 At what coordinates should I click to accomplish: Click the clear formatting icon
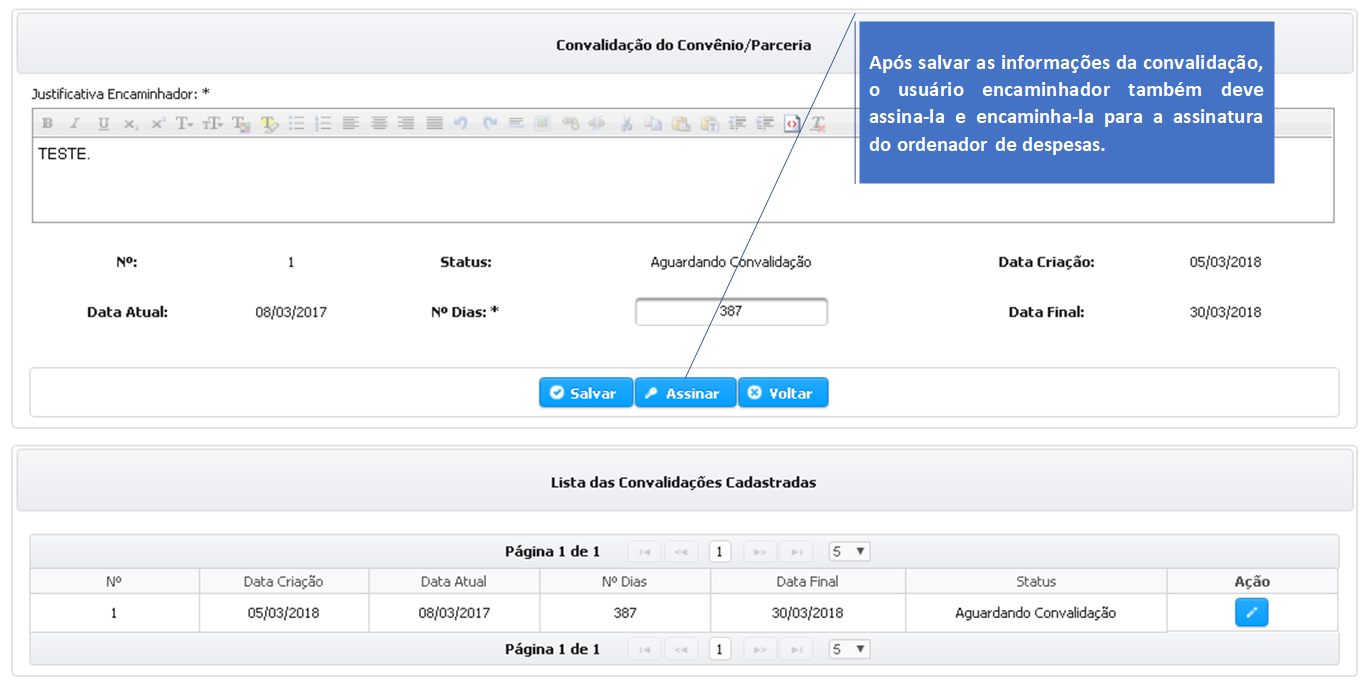818,124
